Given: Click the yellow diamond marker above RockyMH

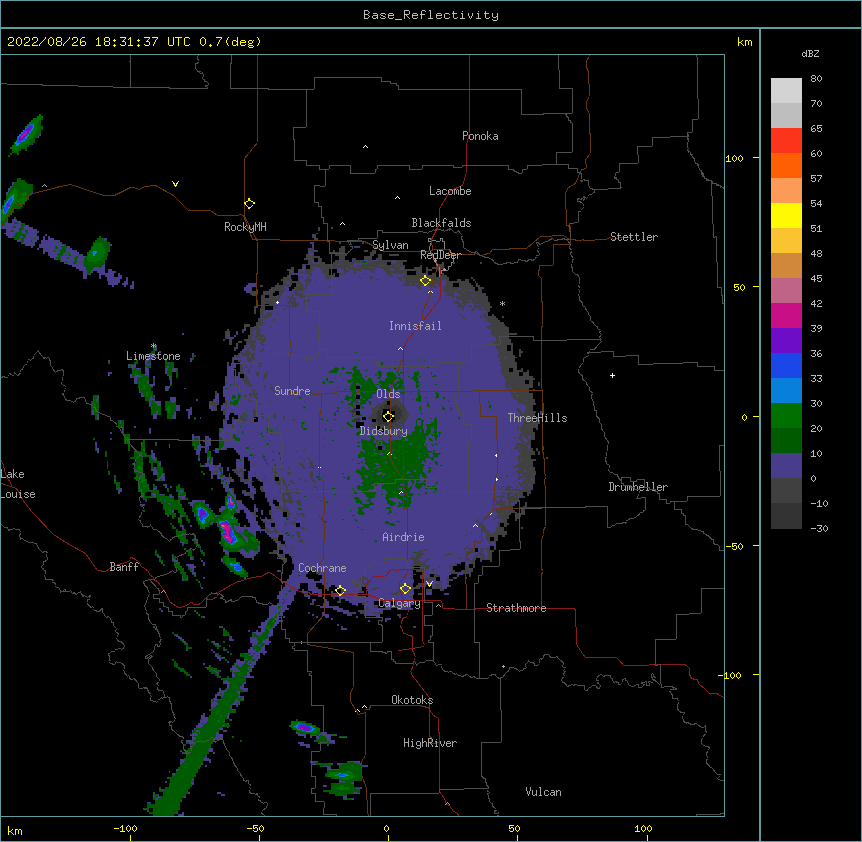Looking at the screenshot, I should tap(250, 204).
